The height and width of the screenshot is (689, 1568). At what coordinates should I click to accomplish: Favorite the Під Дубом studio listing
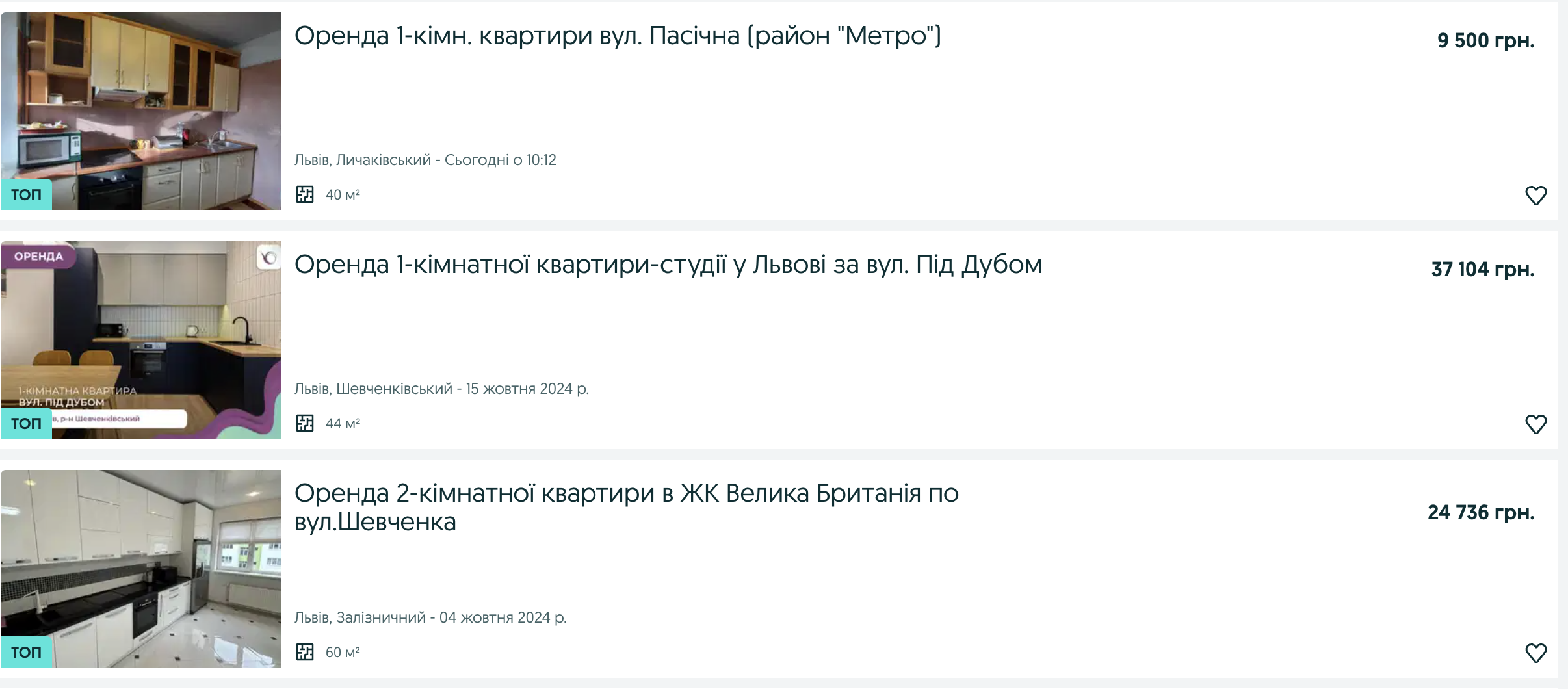click(1535, 424)
